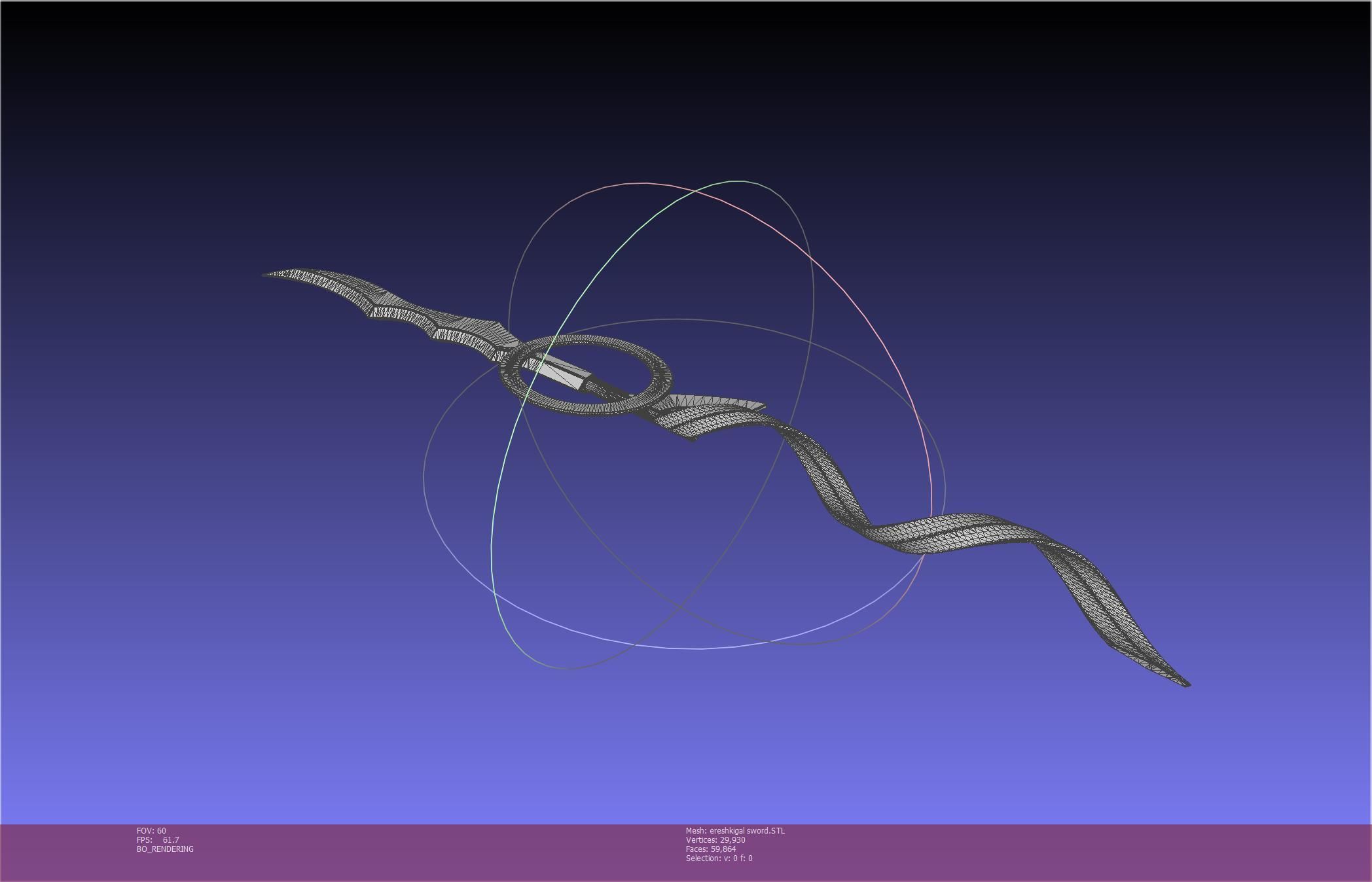Click the BO_RENDERING label
This screenshot has width=1372, height=882.
click(x=165, y=849)
